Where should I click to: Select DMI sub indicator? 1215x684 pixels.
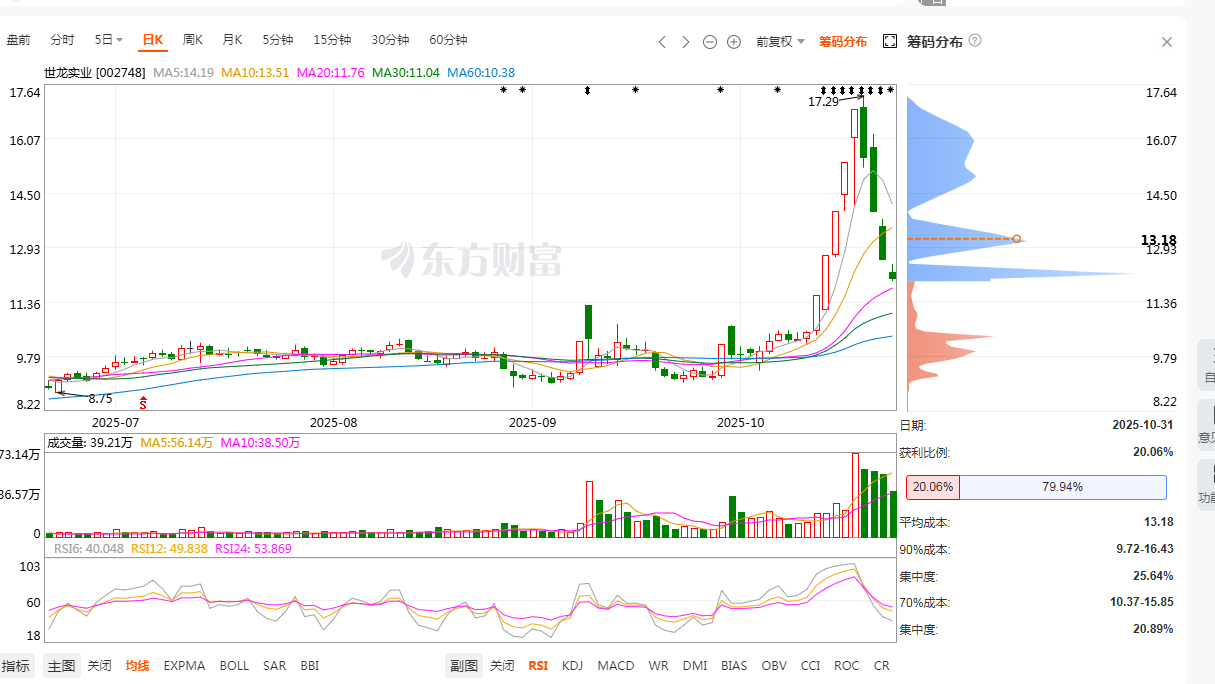coord(695,666)
